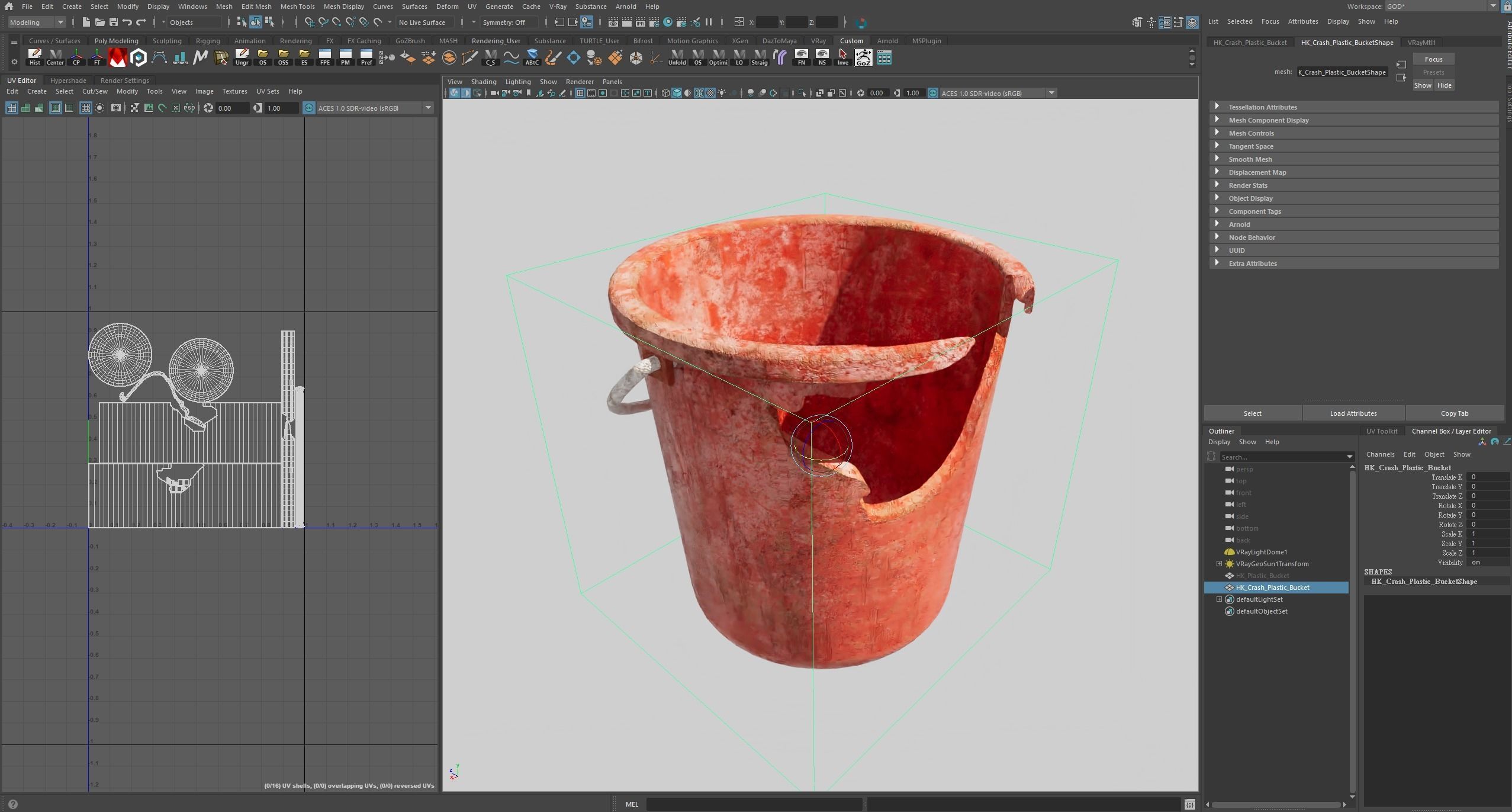Toggle the Attribute Editor panel icon
This screenshot has width=1512, height=812.
tap(1164, 22)
